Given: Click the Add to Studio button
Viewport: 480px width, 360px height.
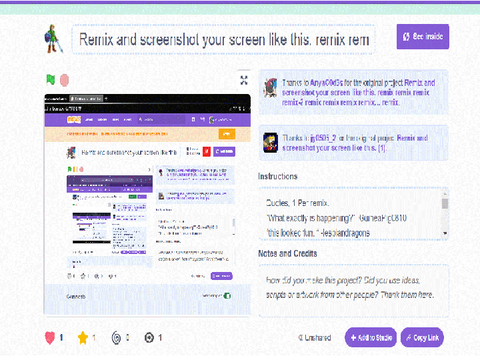Looking at the screenshot, I should 371,337.
